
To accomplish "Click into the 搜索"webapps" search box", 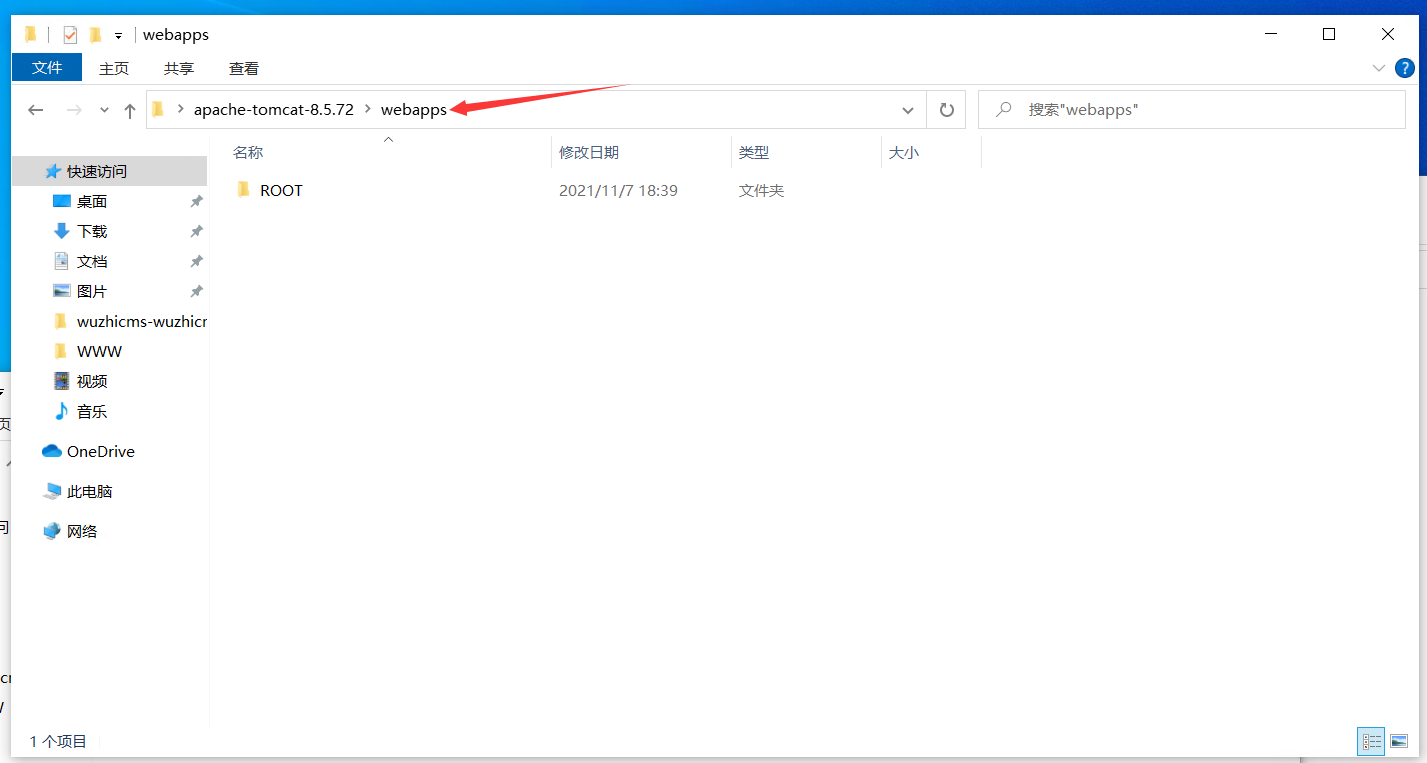I will coord(1192,110).
